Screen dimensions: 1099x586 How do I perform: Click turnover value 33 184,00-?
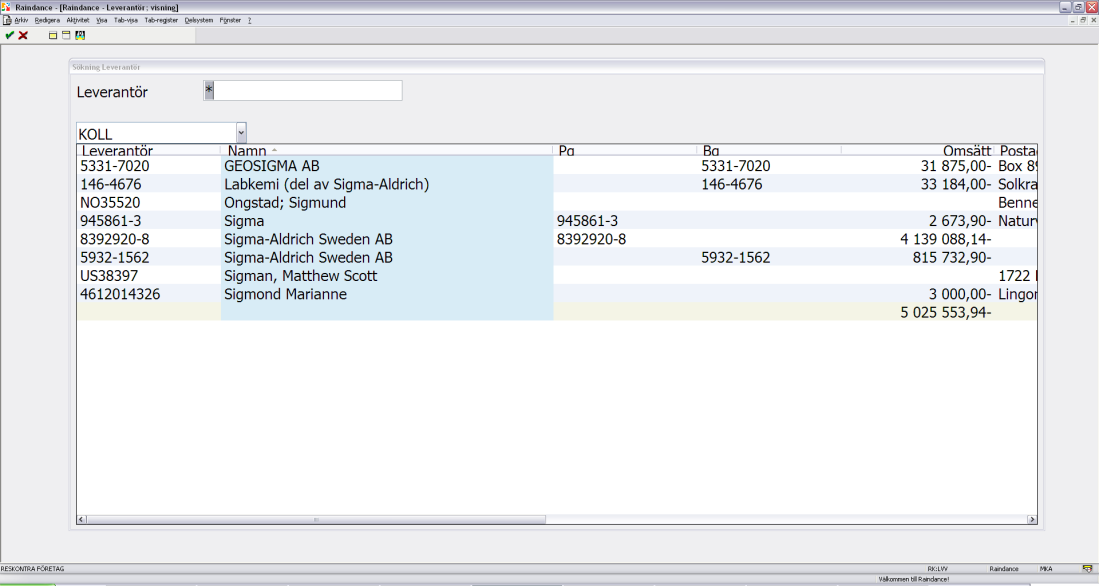pyautogui.click(x=956, y=184)
